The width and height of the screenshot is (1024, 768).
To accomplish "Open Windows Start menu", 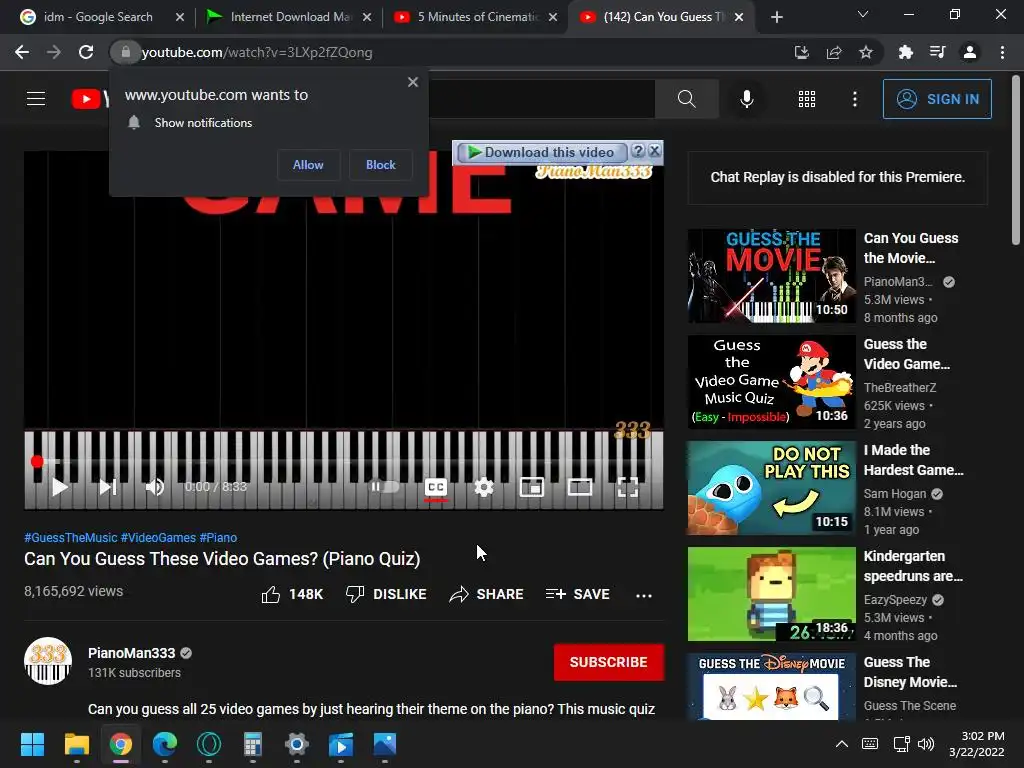I will [x=32, y=744].
